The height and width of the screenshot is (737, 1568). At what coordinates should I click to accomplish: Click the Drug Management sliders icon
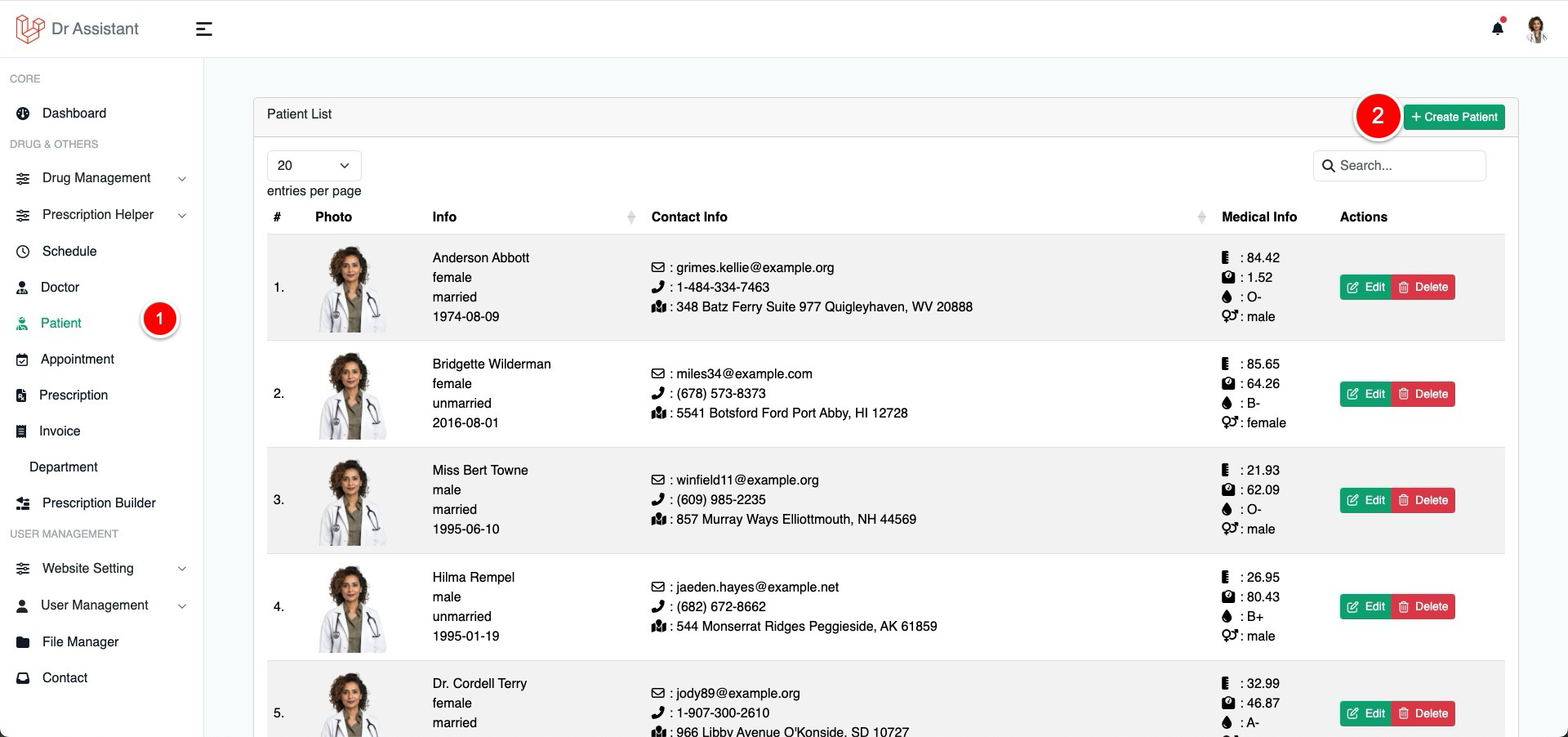pos(23,178)
